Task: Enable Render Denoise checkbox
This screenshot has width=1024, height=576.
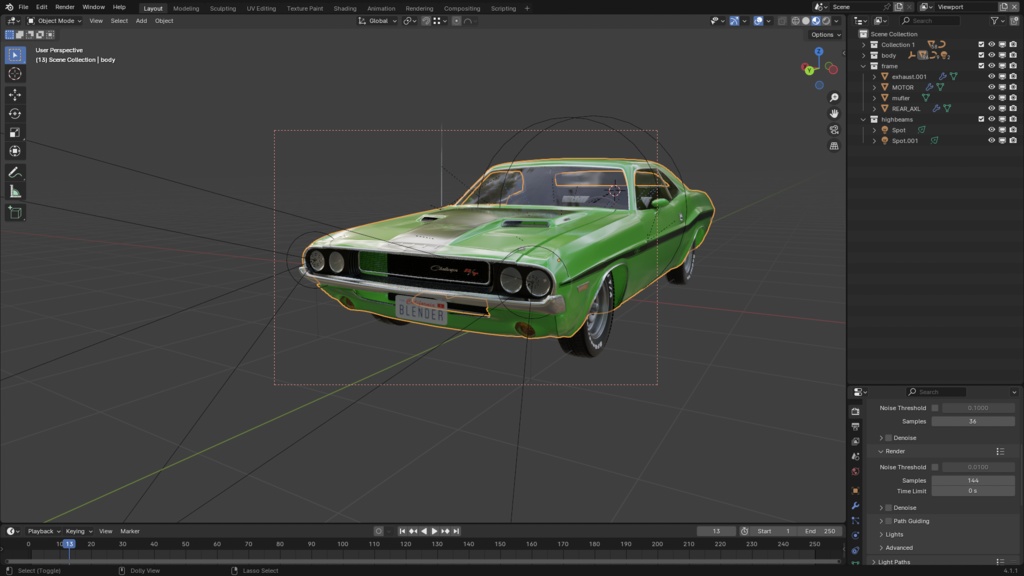Action: tap(889, 508)
